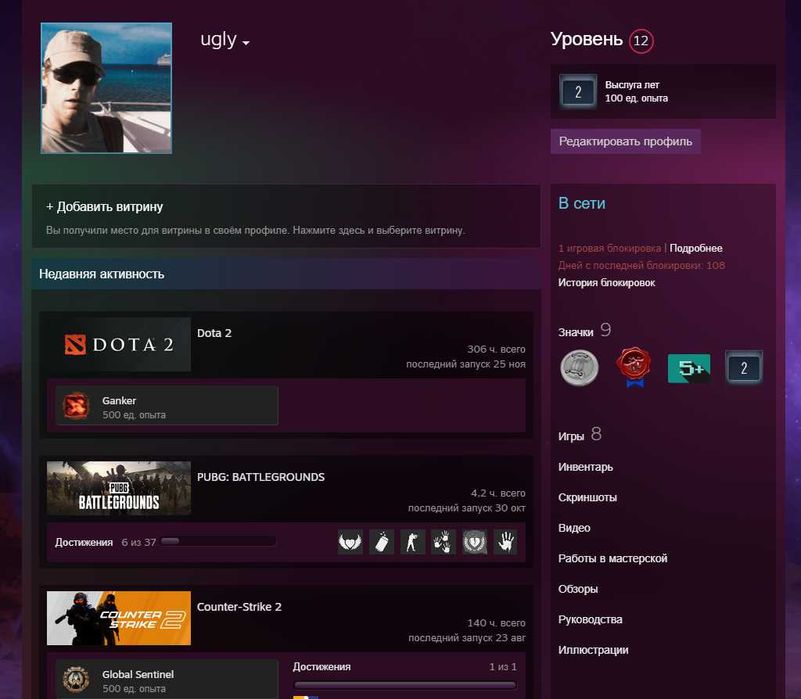The image size is (801, 699).
Task: Click the silver pillar community badge
Action: pyautogui.click(x=579, y=367)
